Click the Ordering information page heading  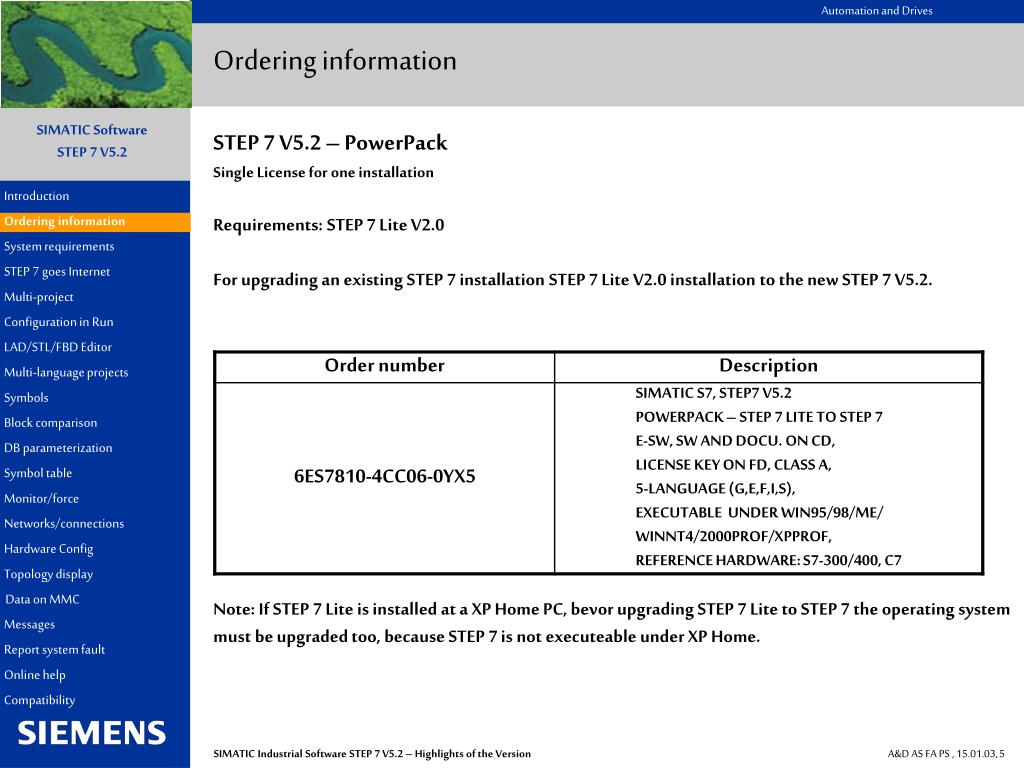pos(335,61)
